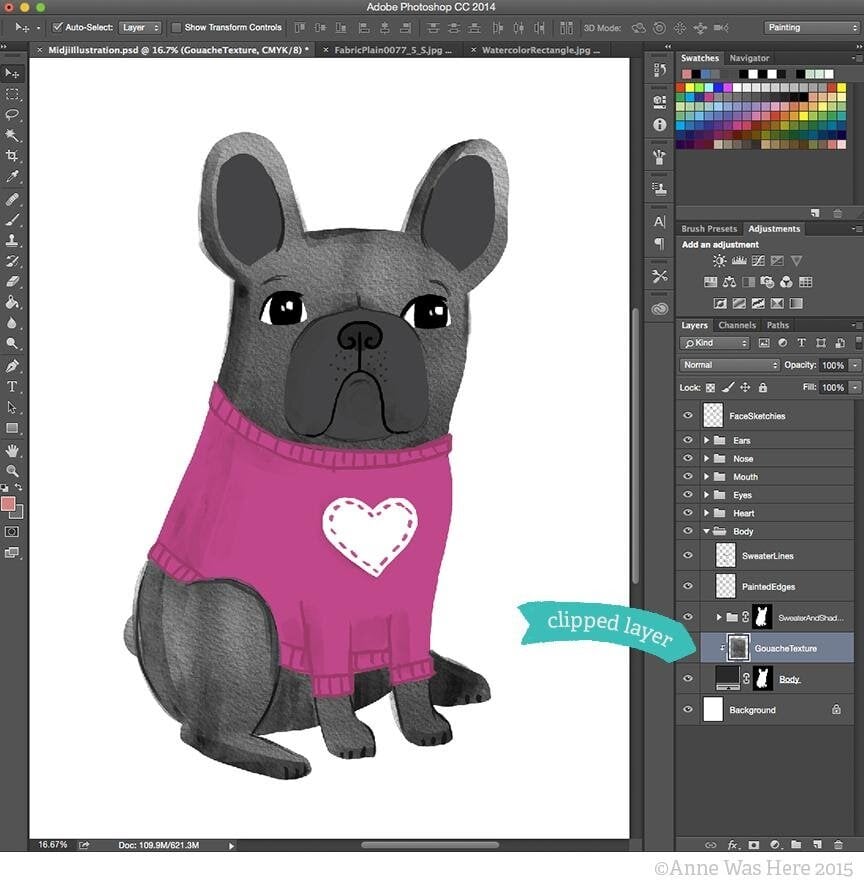Open the Painting workspace switcher
The height and width of the screenshot is (885, 864).
[x=811, y=28]
